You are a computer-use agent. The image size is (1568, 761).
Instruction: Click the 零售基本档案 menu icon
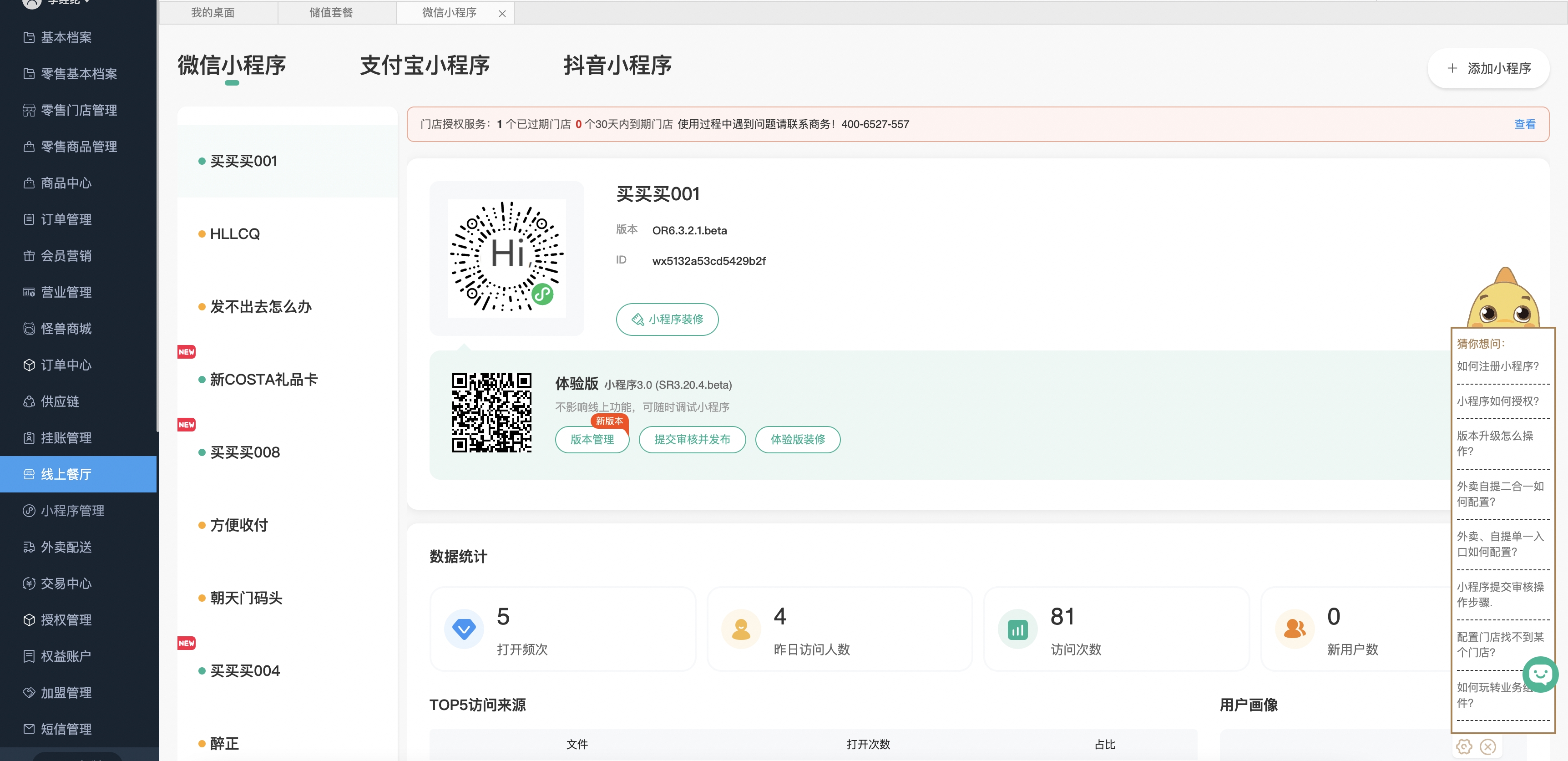point(29,74)
